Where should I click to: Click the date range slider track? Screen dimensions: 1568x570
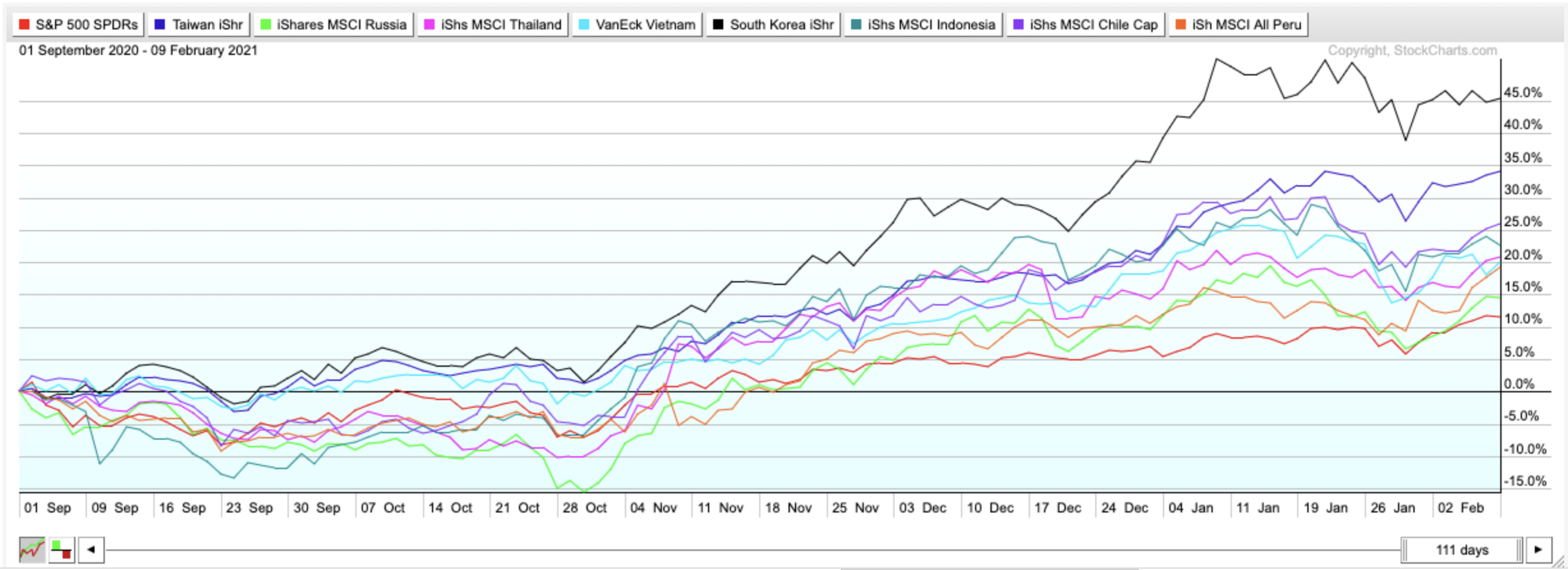753,550
